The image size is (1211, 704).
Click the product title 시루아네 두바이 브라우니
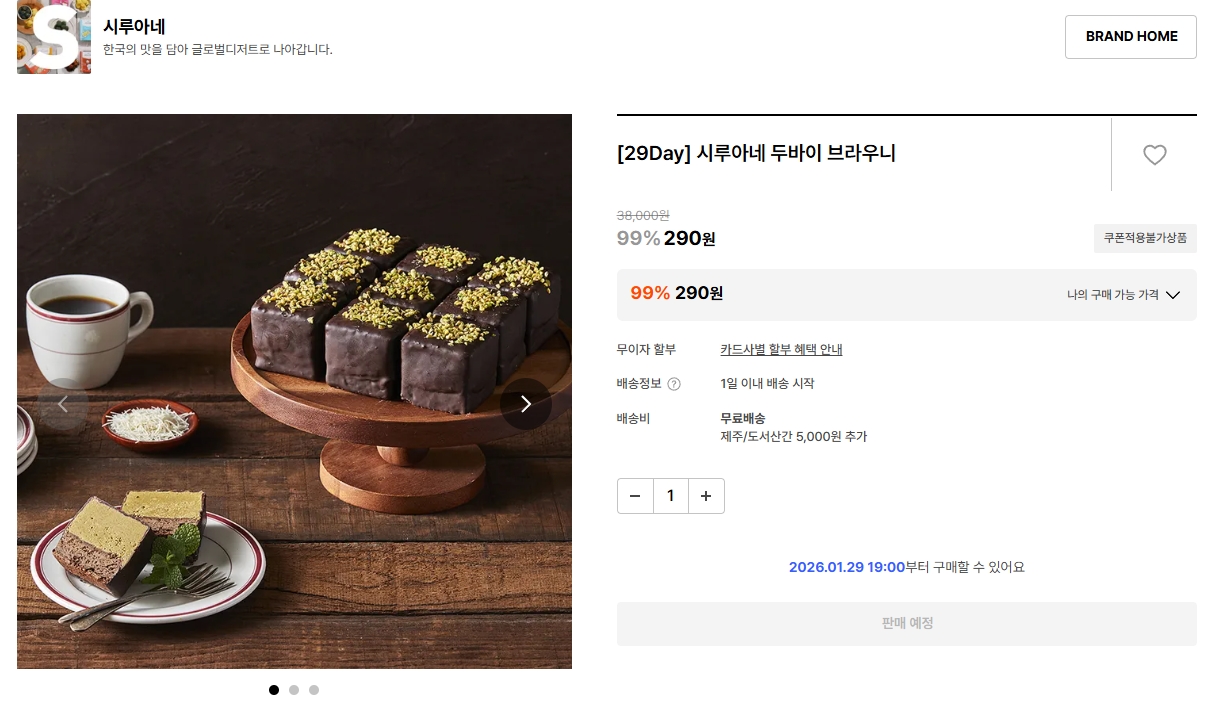tap(756, 154)
